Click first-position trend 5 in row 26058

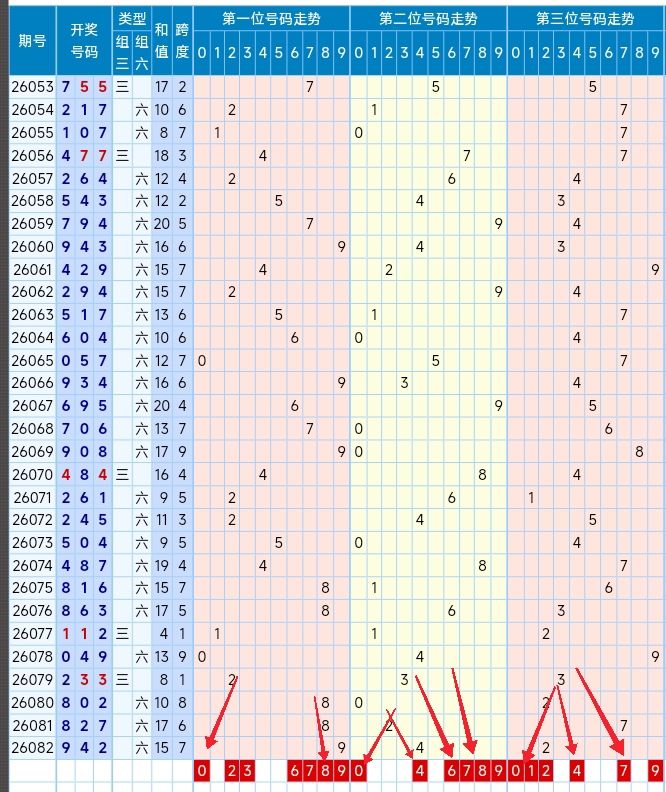tap(279, 201)
